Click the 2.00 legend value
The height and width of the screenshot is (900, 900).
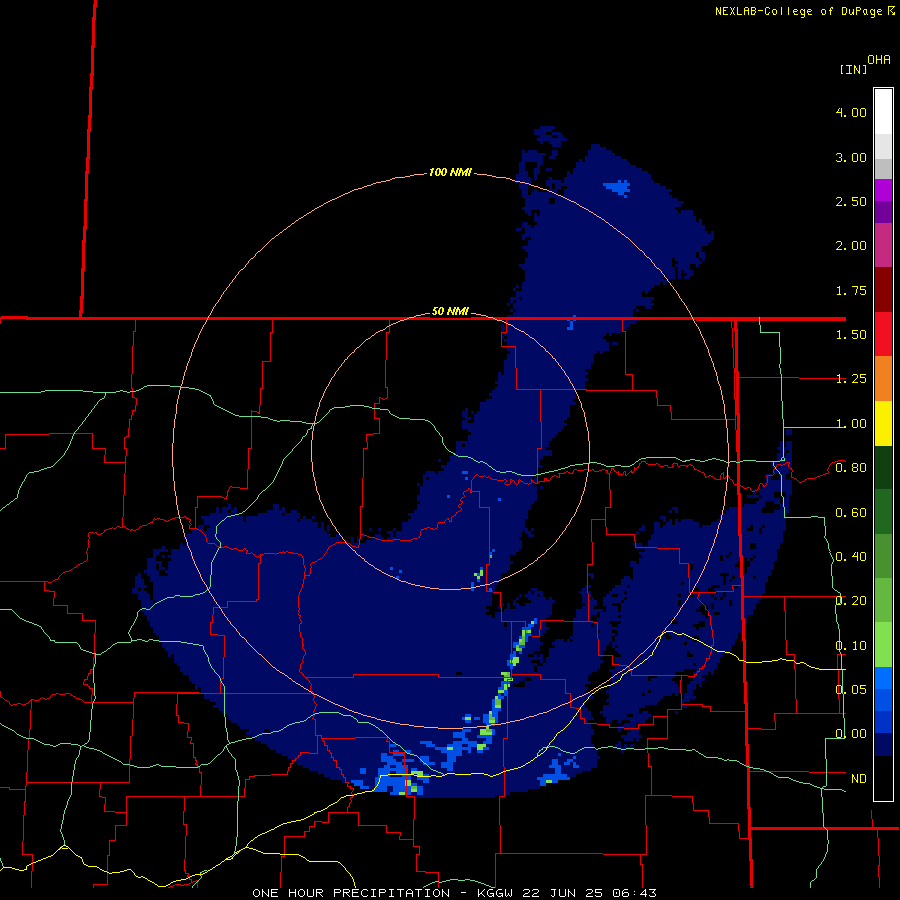[851, 246]
